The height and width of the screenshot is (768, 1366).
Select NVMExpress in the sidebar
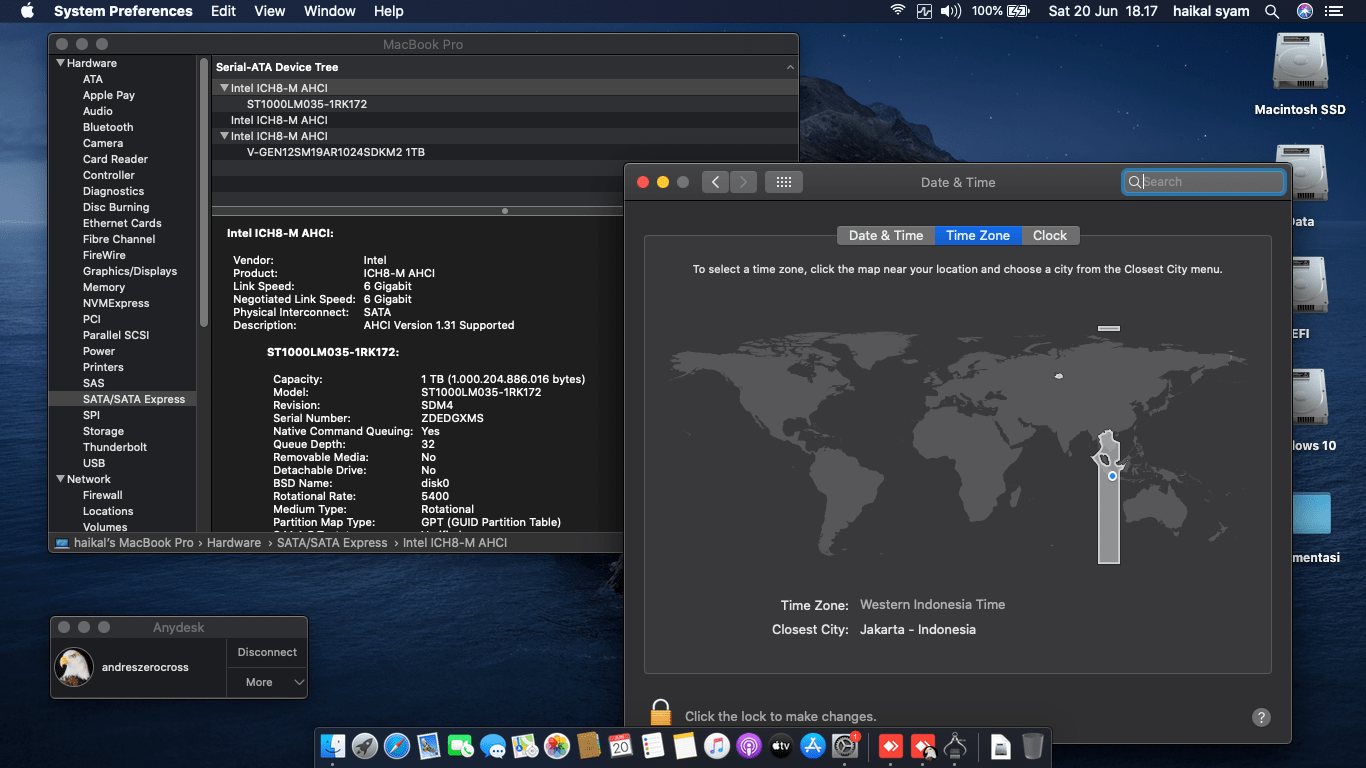click(x=116, y=303)
